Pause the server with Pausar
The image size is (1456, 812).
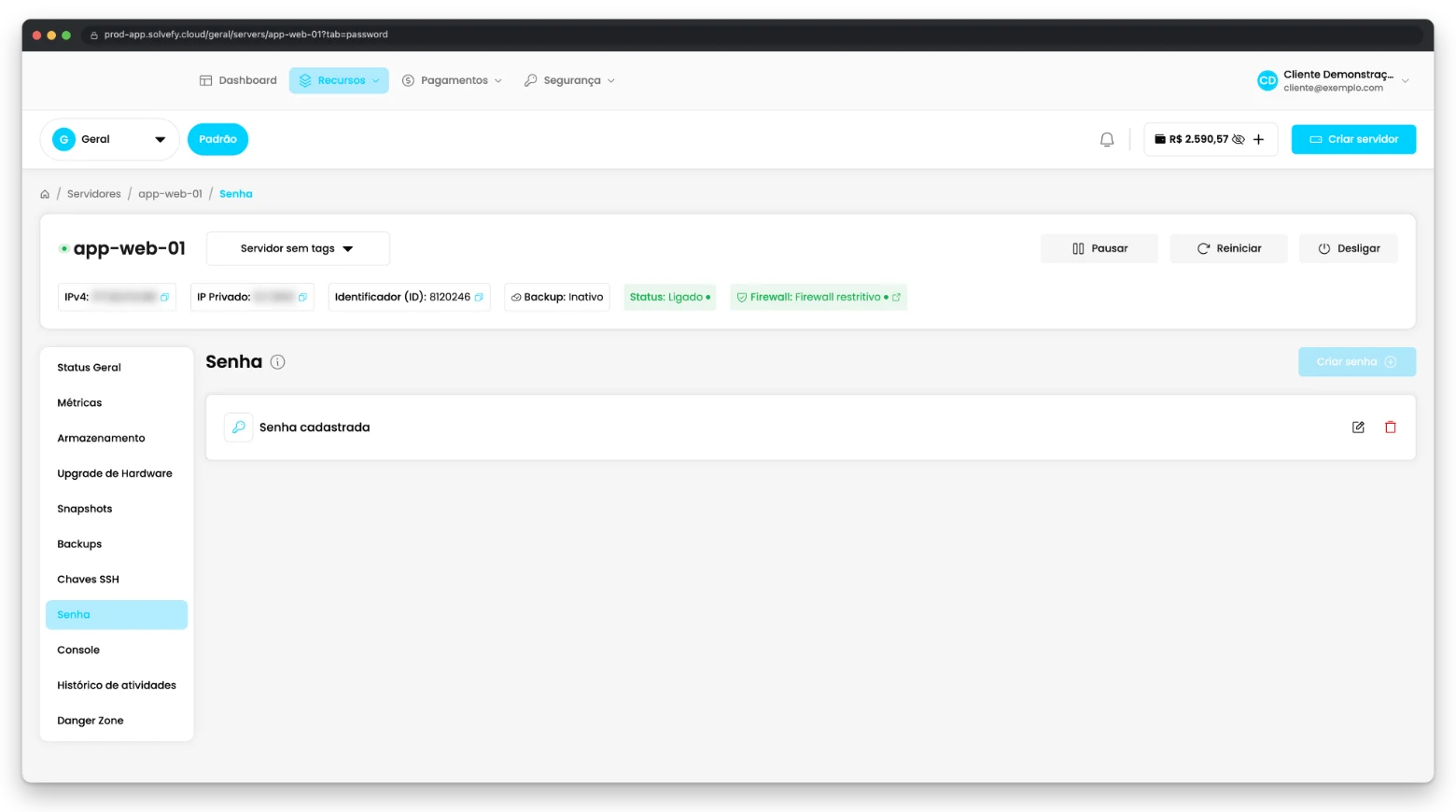click(1099, 248)
